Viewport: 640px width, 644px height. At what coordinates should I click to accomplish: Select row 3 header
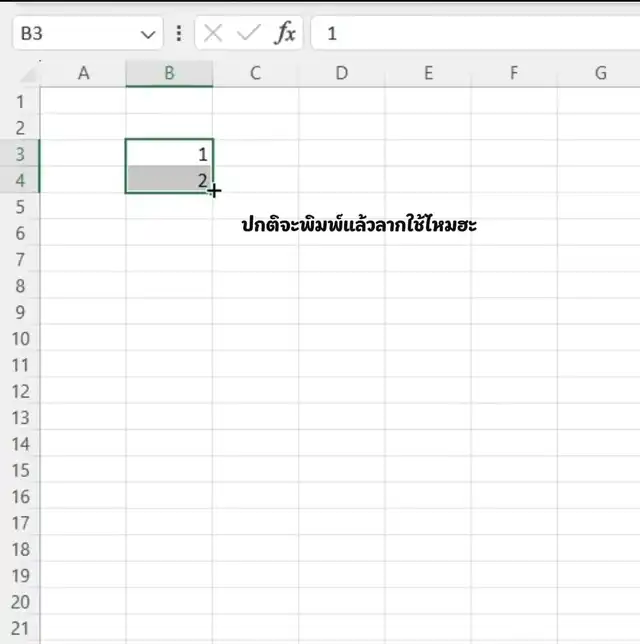click(20, 154)
